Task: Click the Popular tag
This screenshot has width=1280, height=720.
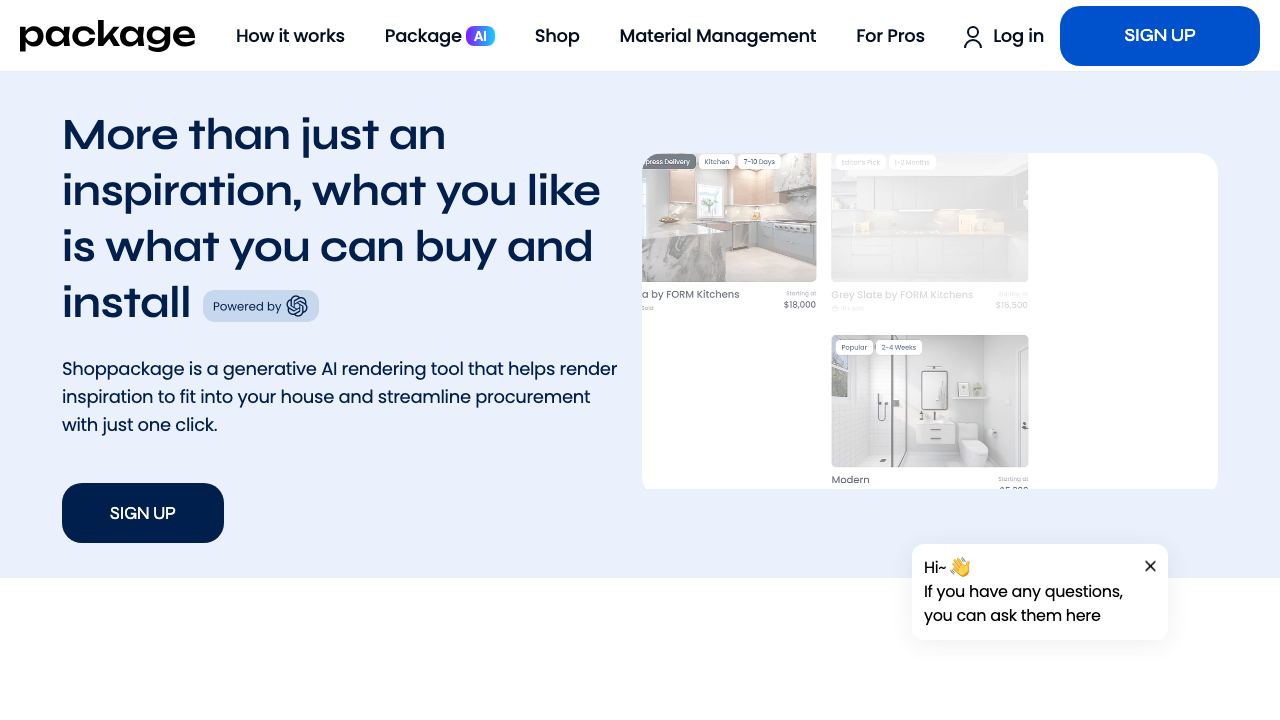Action: click(x=854, y=347)
